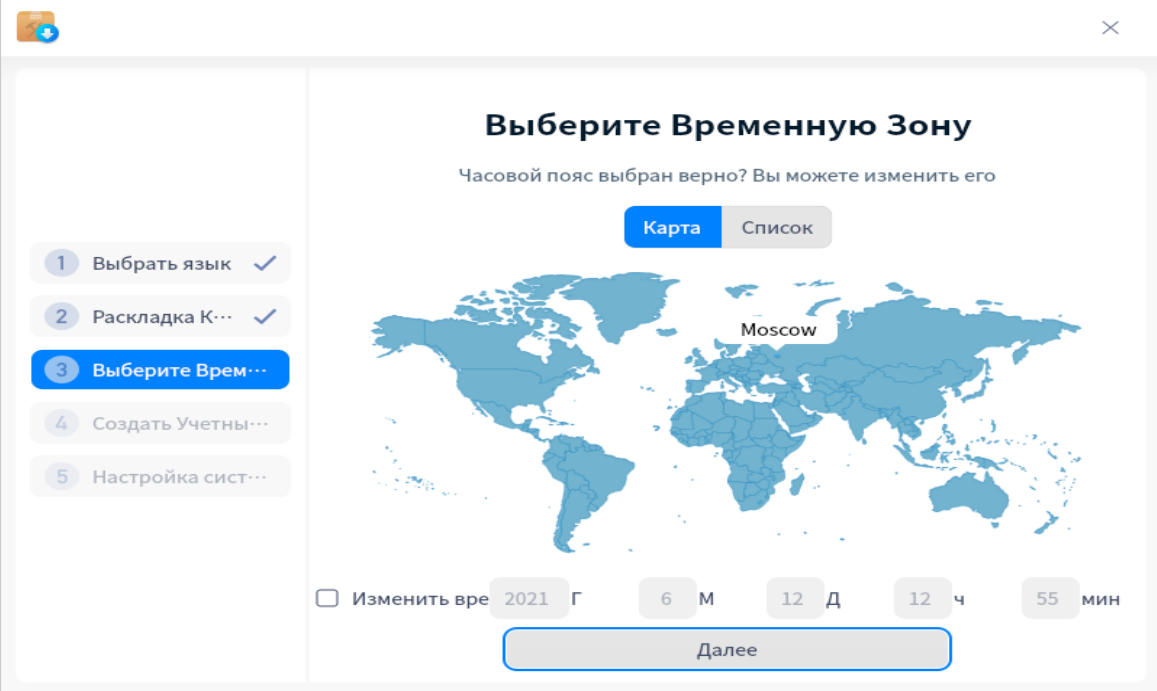The image size is (1157, 691).
Task: Click step number 2 circle icon
Action: pyautogui.click(x=61, y=317)
